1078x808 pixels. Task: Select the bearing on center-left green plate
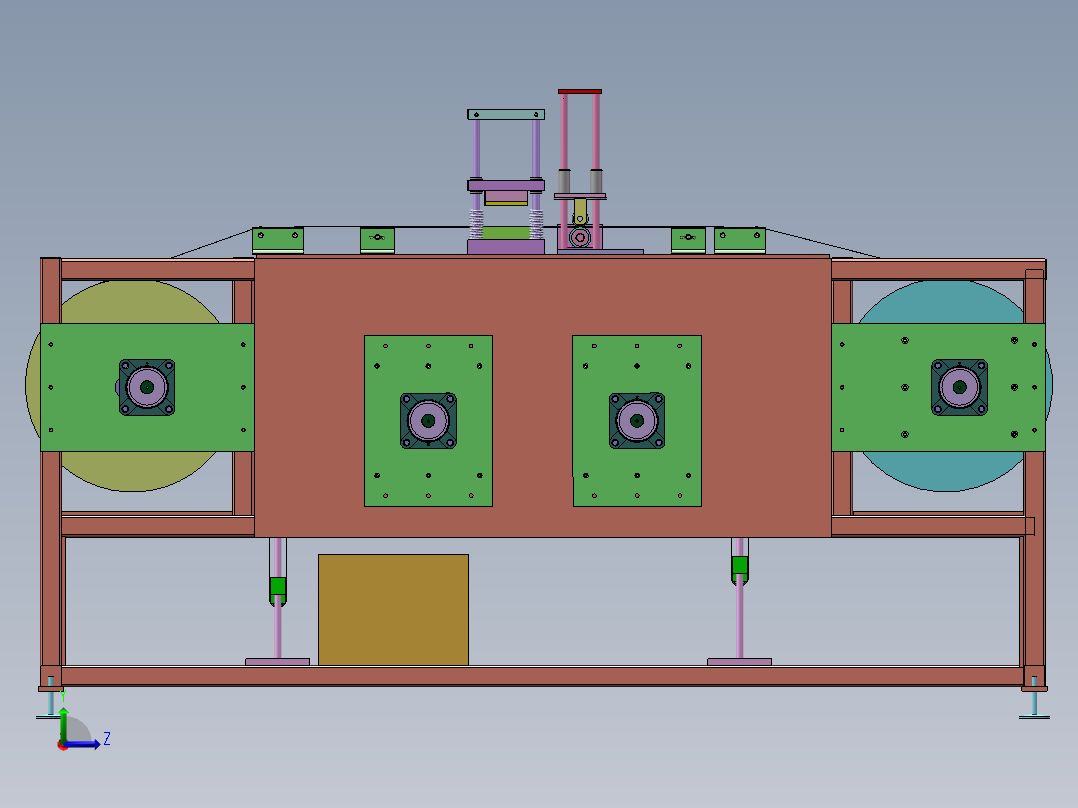[x=428, y=420]
